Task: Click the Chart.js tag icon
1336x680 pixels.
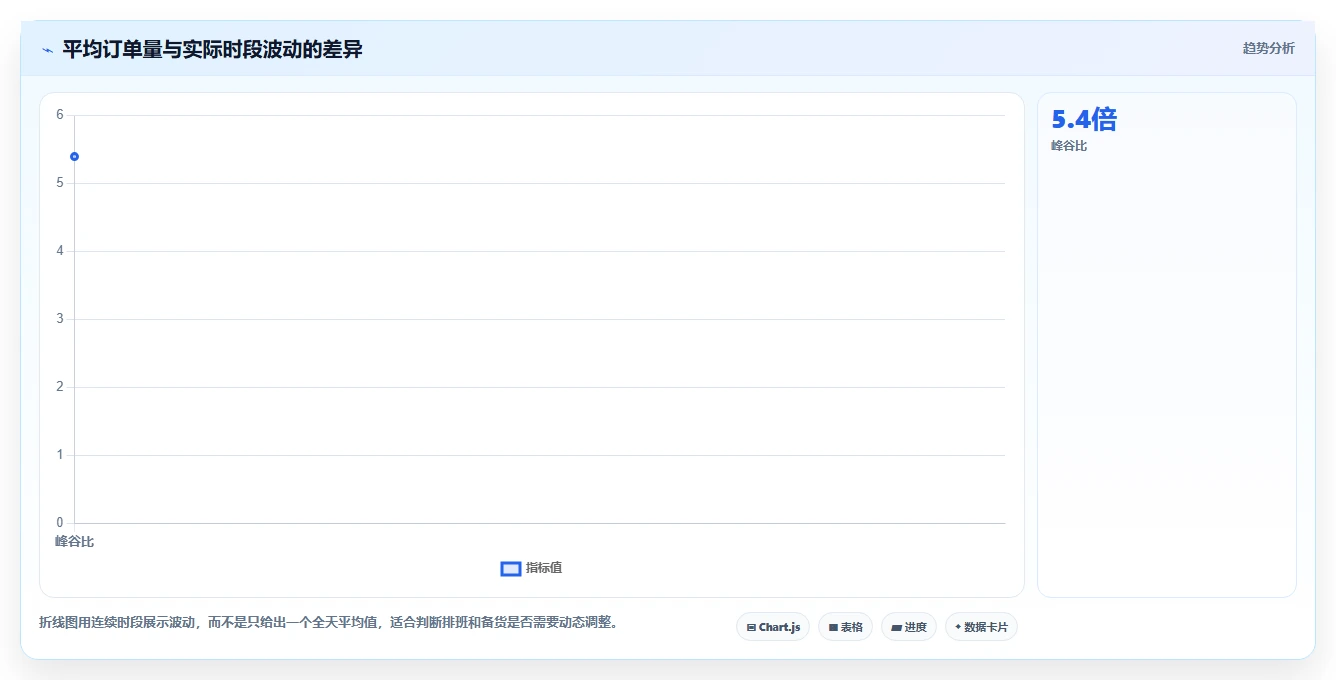Action: (751, 628)
